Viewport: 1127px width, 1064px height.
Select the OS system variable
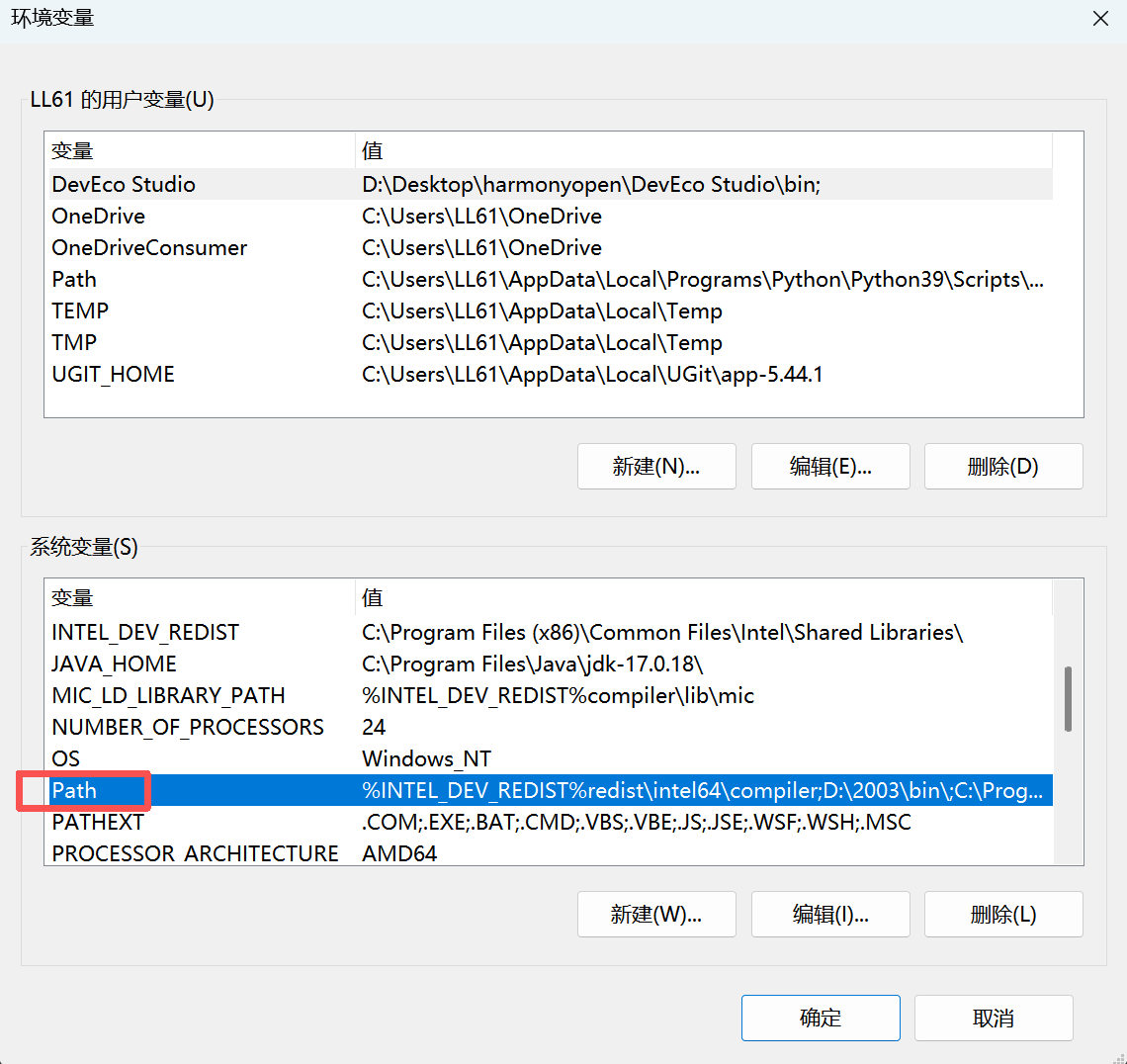pos(551,759)
